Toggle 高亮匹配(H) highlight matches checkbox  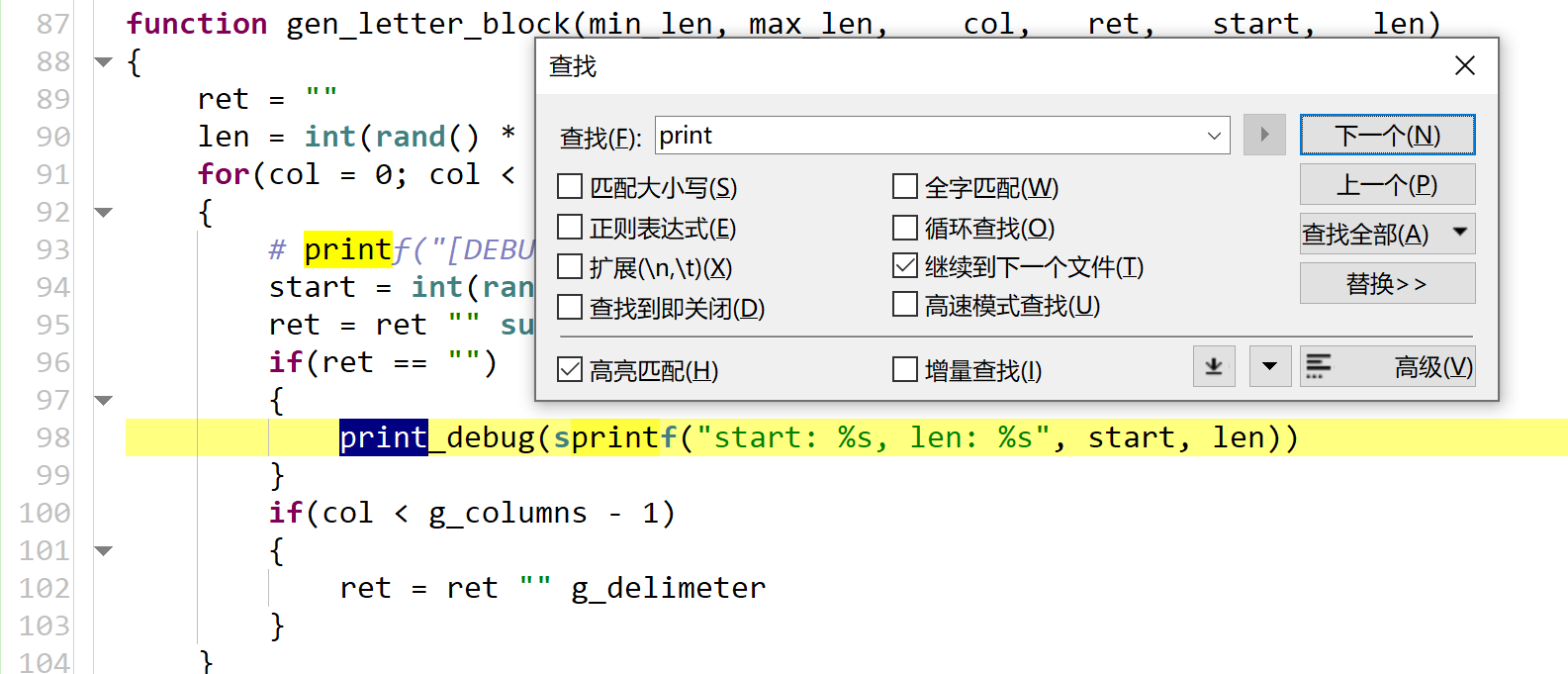tap(570, 370)
